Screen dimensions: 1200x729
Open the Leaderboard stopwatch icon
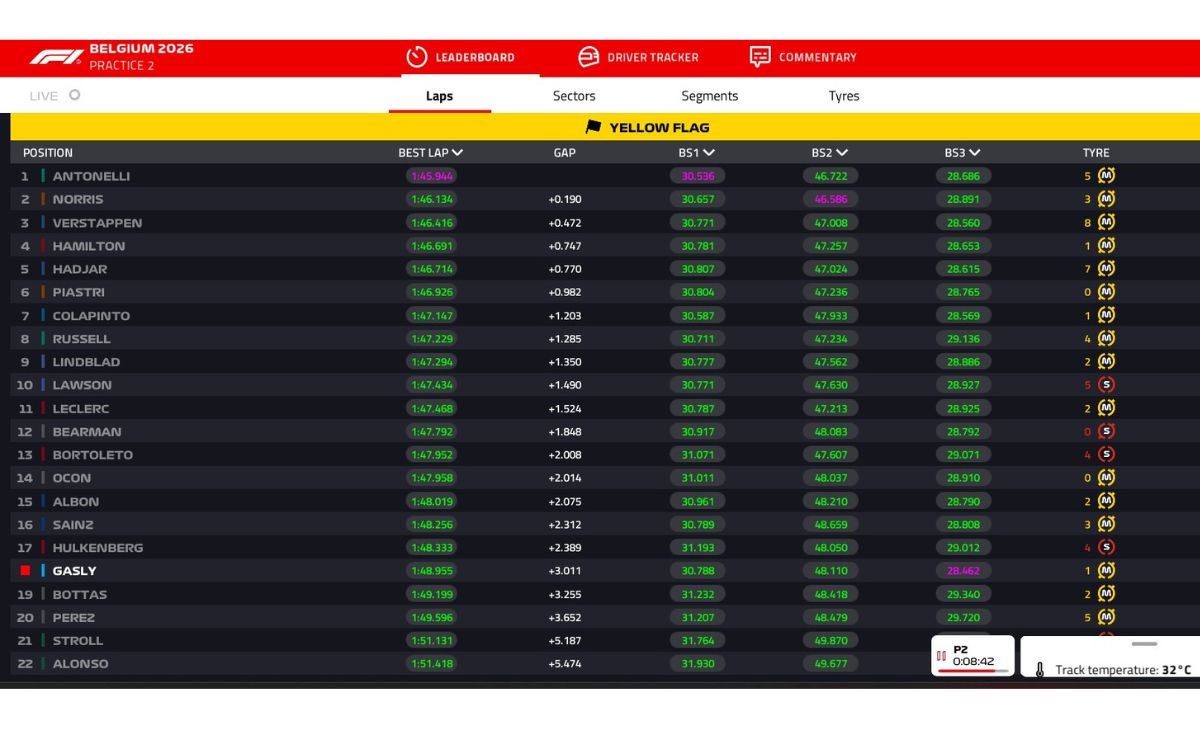[417, 57]
